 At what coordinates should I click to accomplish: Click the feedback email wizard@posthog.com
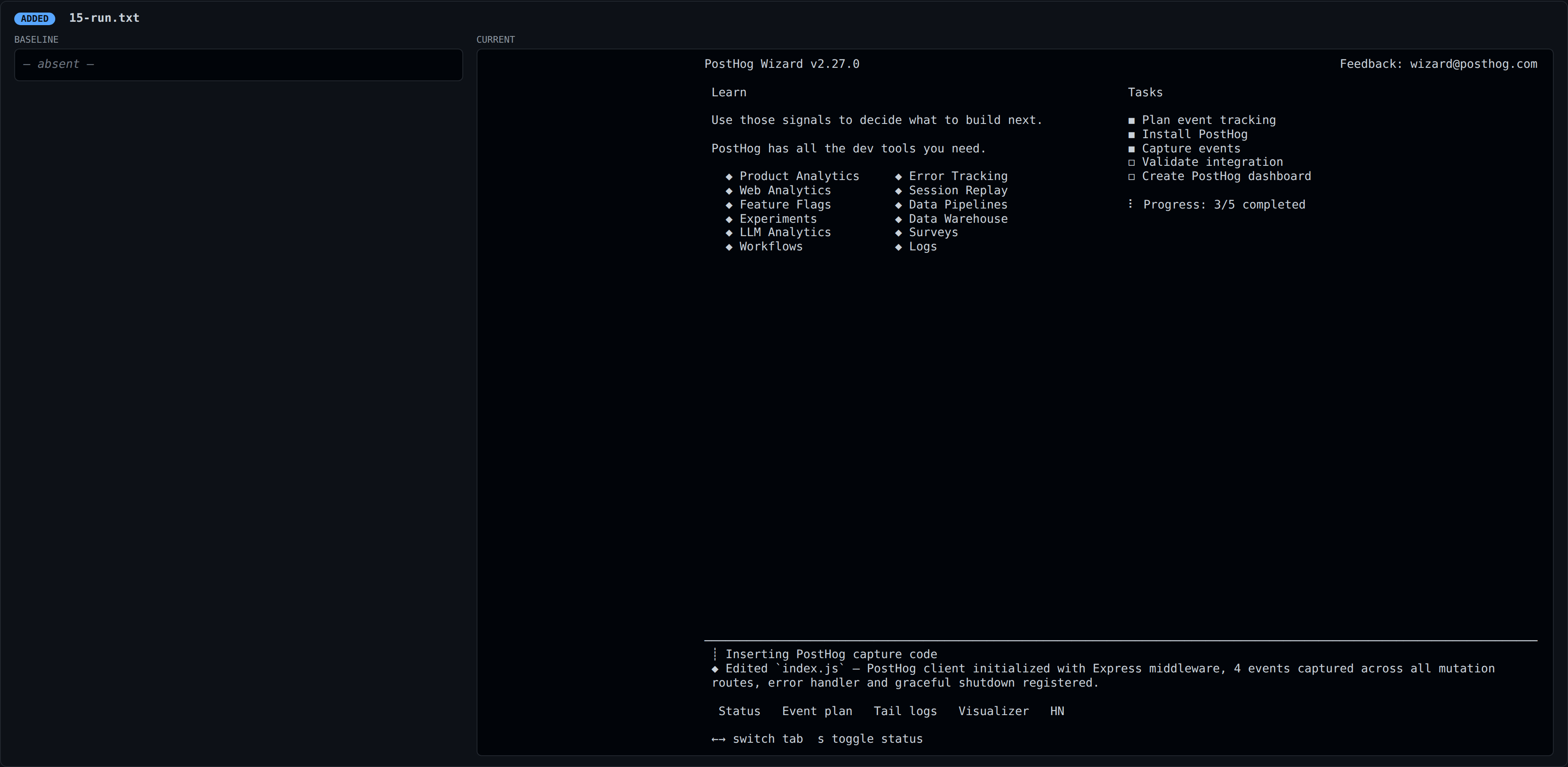1473,64
